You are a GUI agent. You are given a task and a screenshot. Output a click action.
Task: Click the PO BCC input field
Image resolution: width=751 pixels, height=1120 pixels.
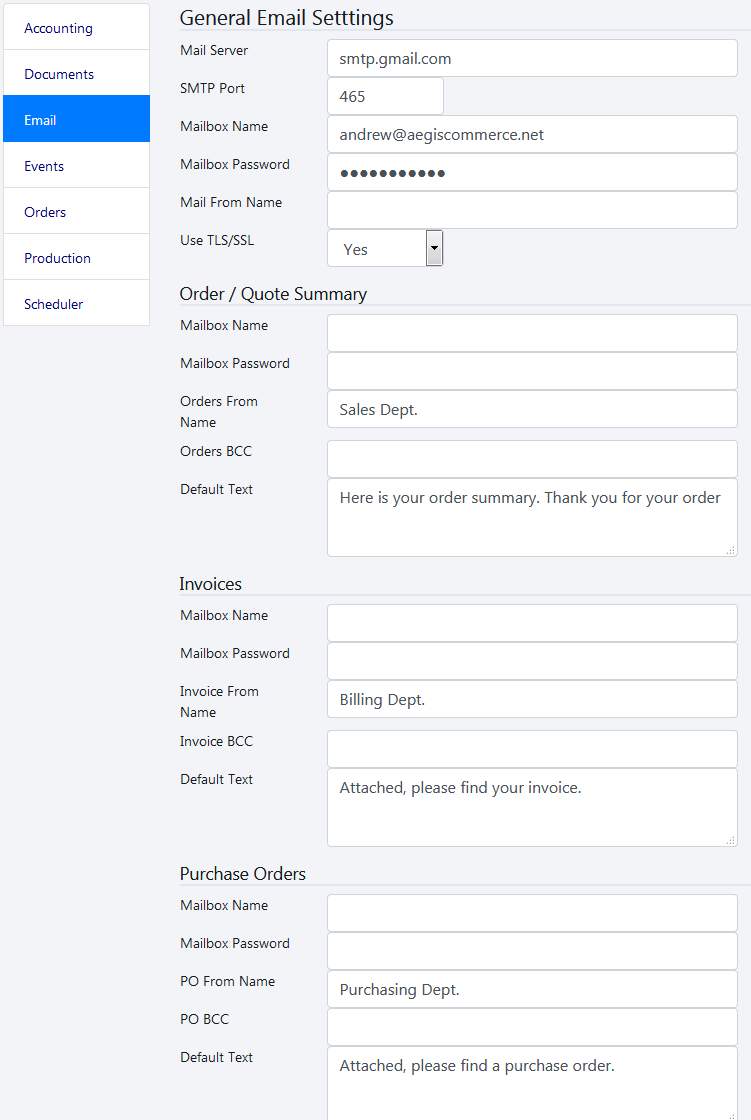pos(532,1027)
